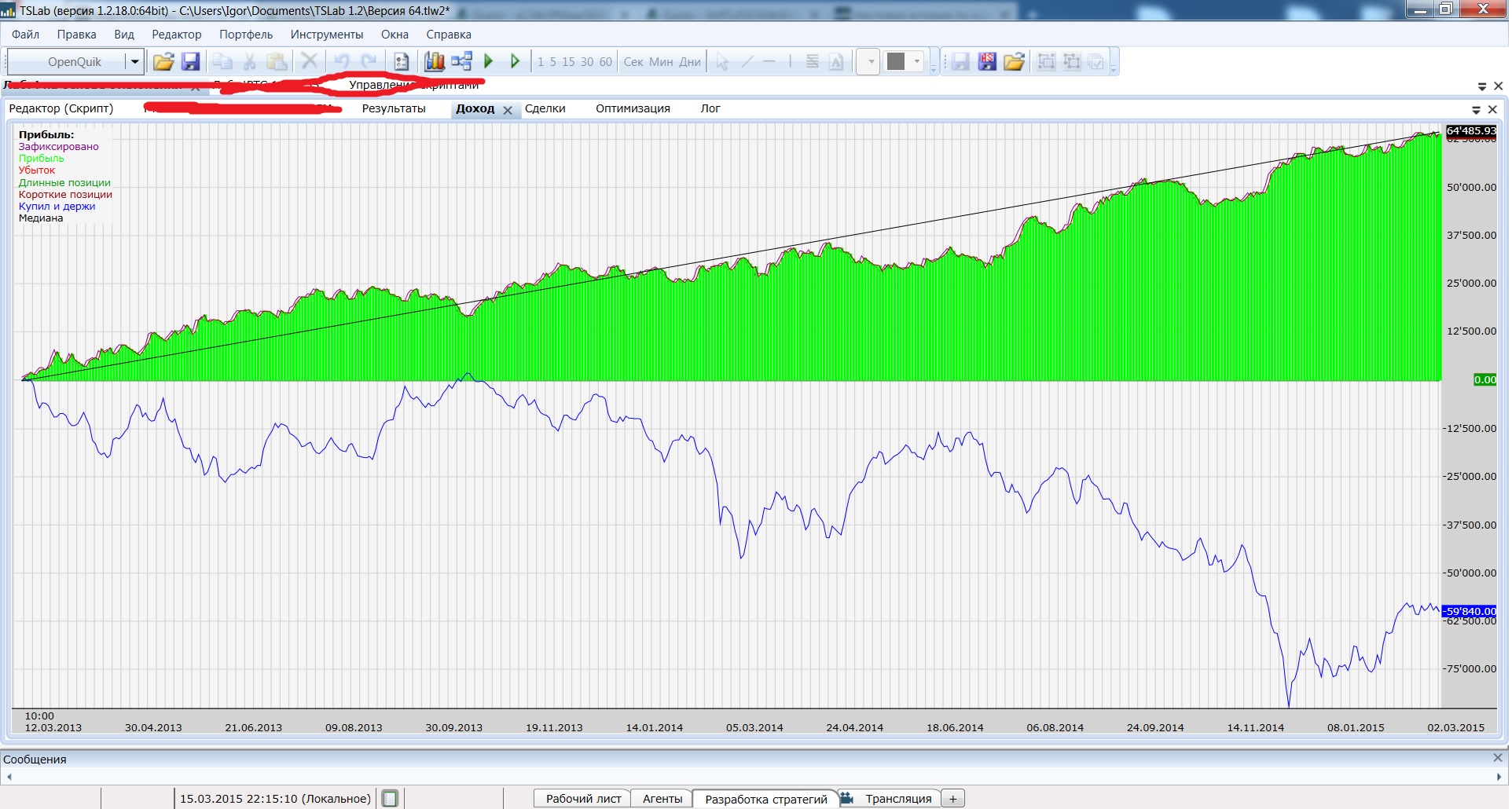Open the Инструменты menu
The height and width of the screenshot is (809, 1512).
point(326,35)
